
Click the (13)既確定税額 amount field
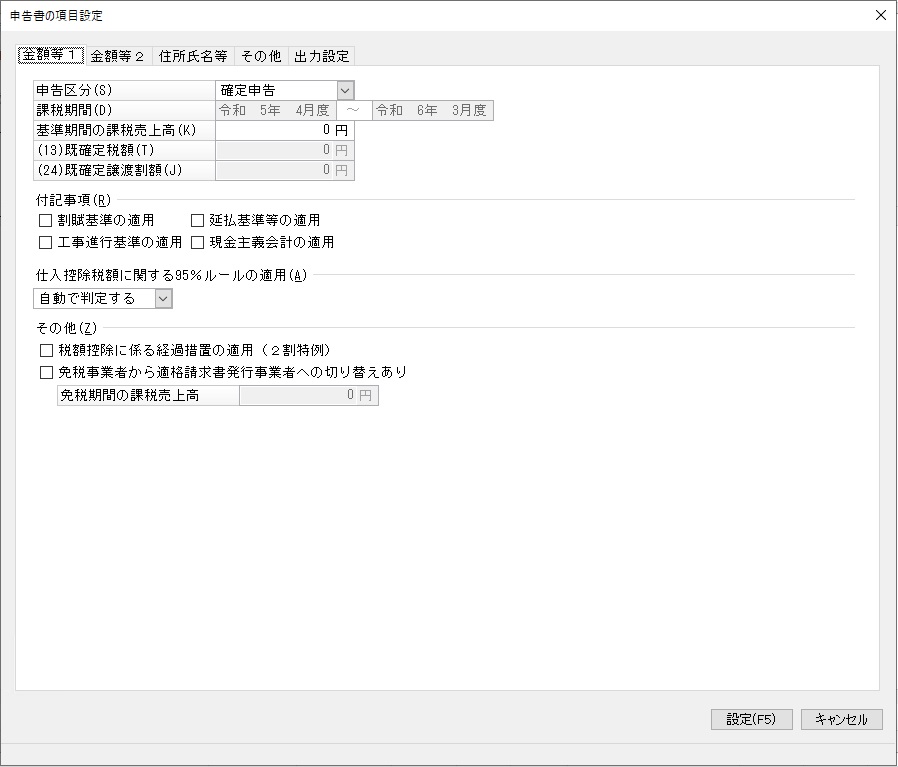point(284,150)
